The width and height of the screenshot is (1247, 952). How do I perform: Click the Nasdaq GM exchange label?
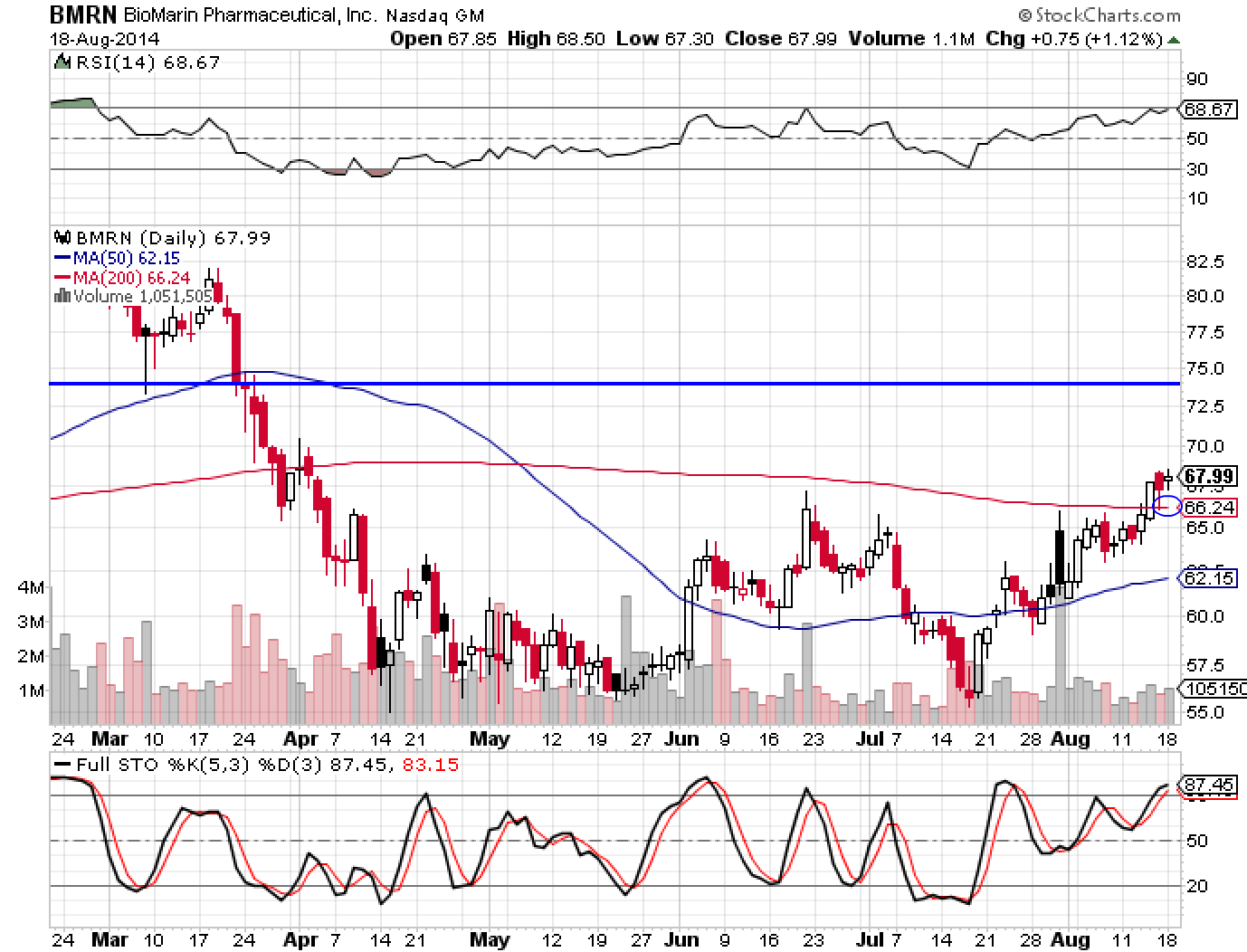[x=435, y=16]
